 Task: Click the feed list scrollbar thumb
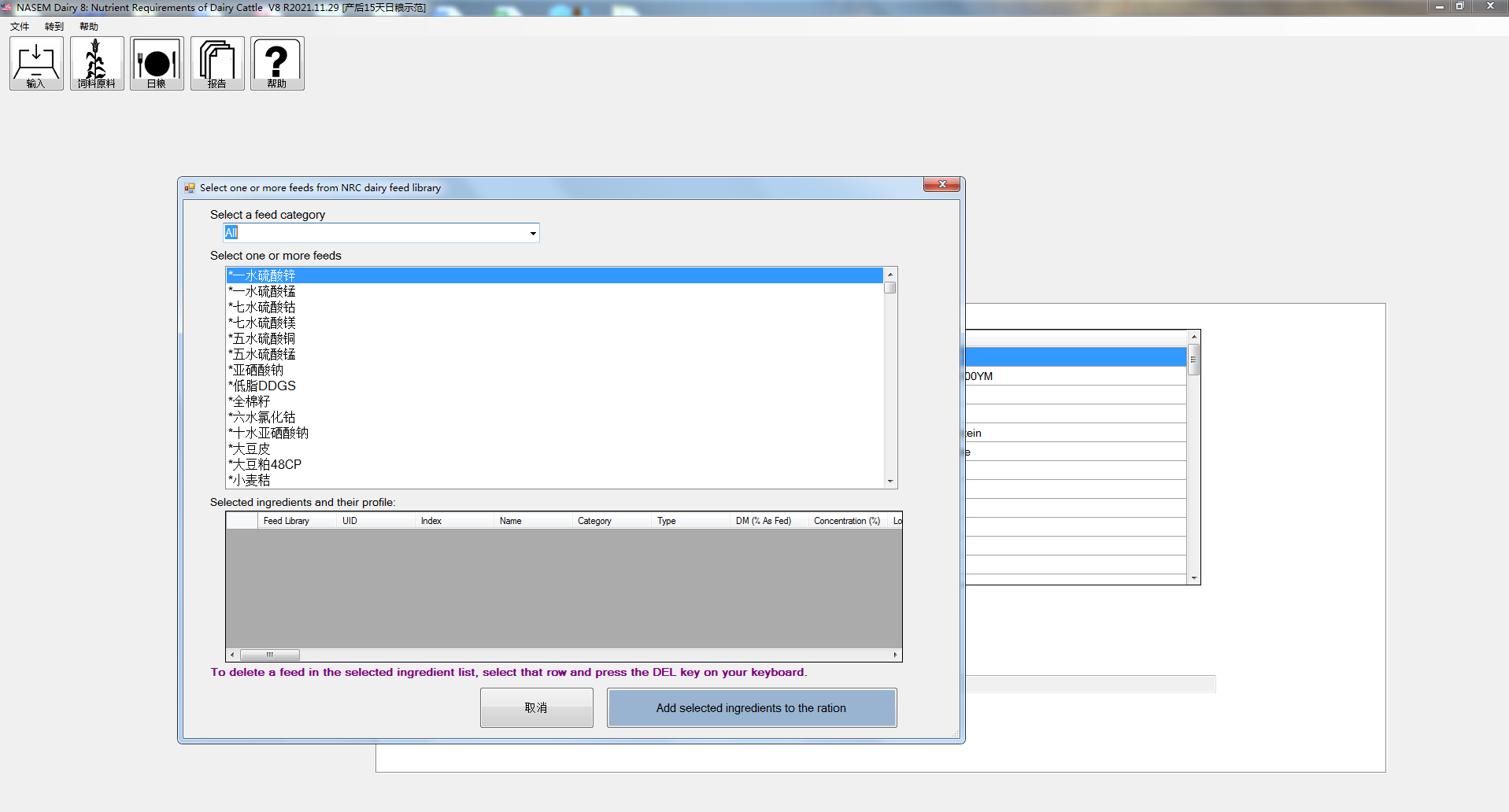point(890,287)
